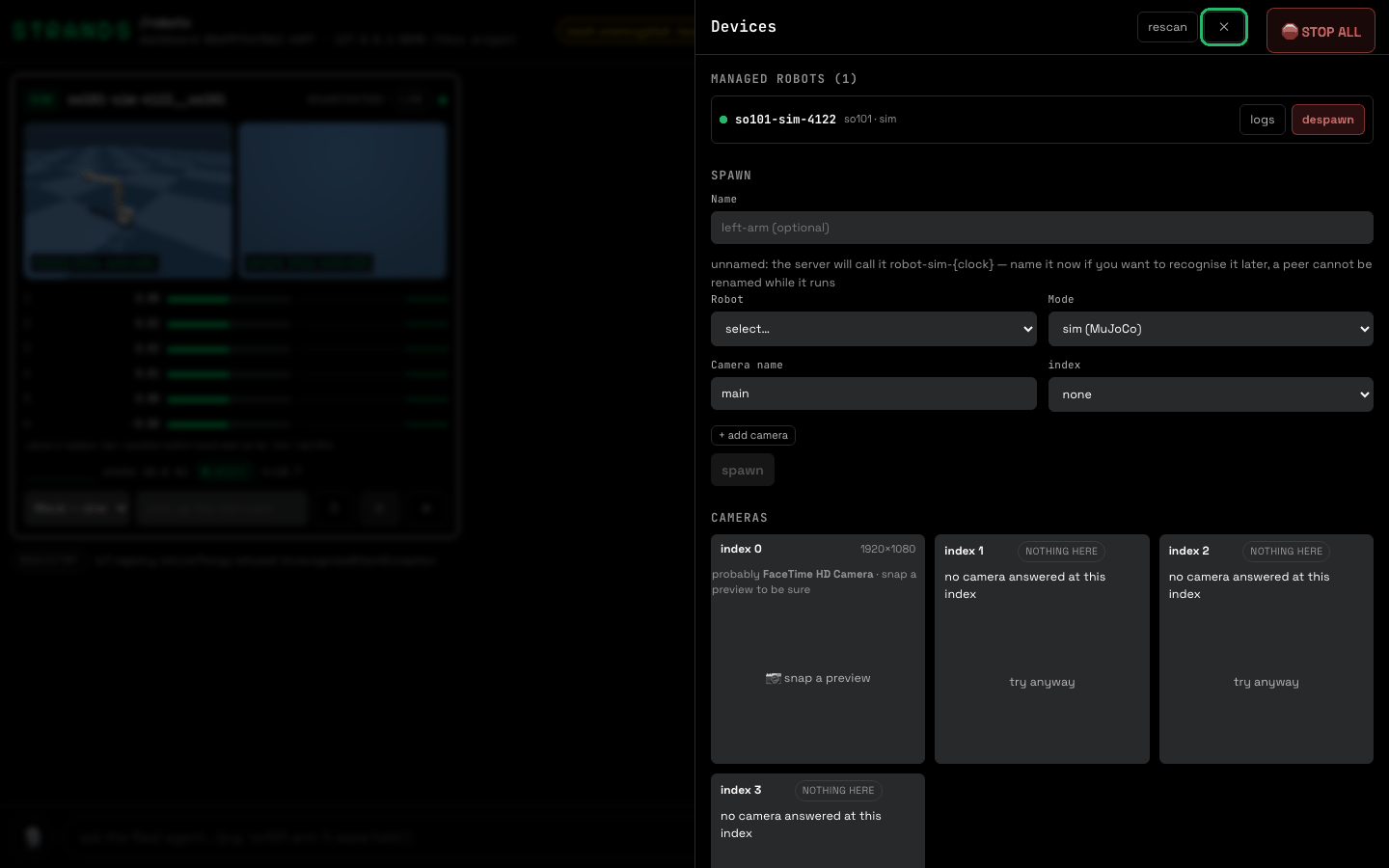
Task: Click the green status dot of so101-sim-4122
Action: click(723, 120)
